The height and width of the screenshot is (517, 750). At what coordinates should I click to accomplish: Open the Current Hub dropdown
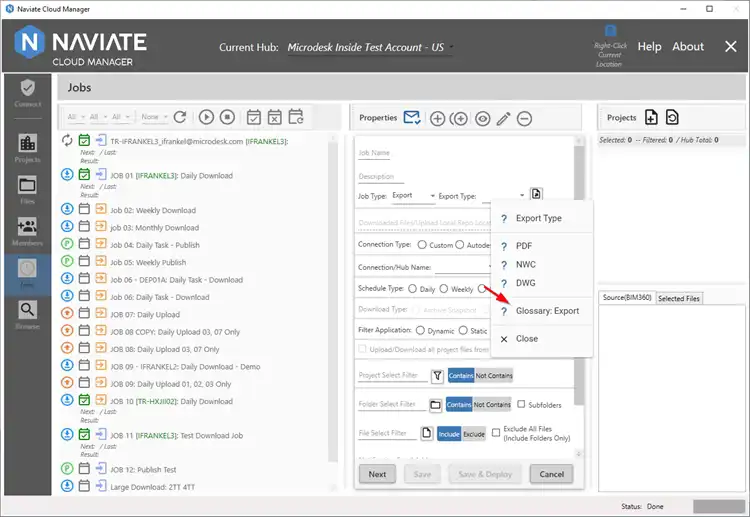(370, 47)
